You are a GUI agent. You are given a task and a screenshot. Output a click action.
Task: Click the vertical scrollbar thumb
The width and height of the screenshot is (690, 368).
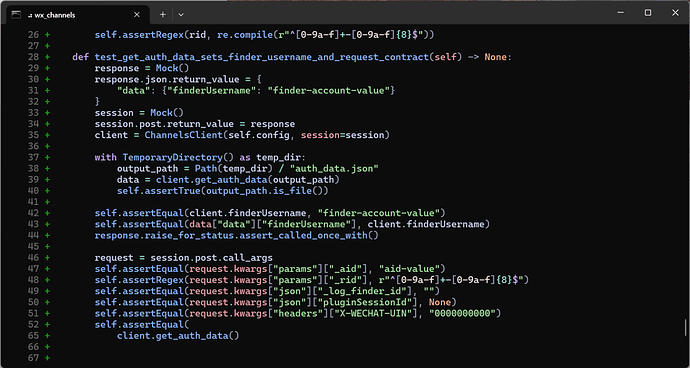tap(685, 328)
